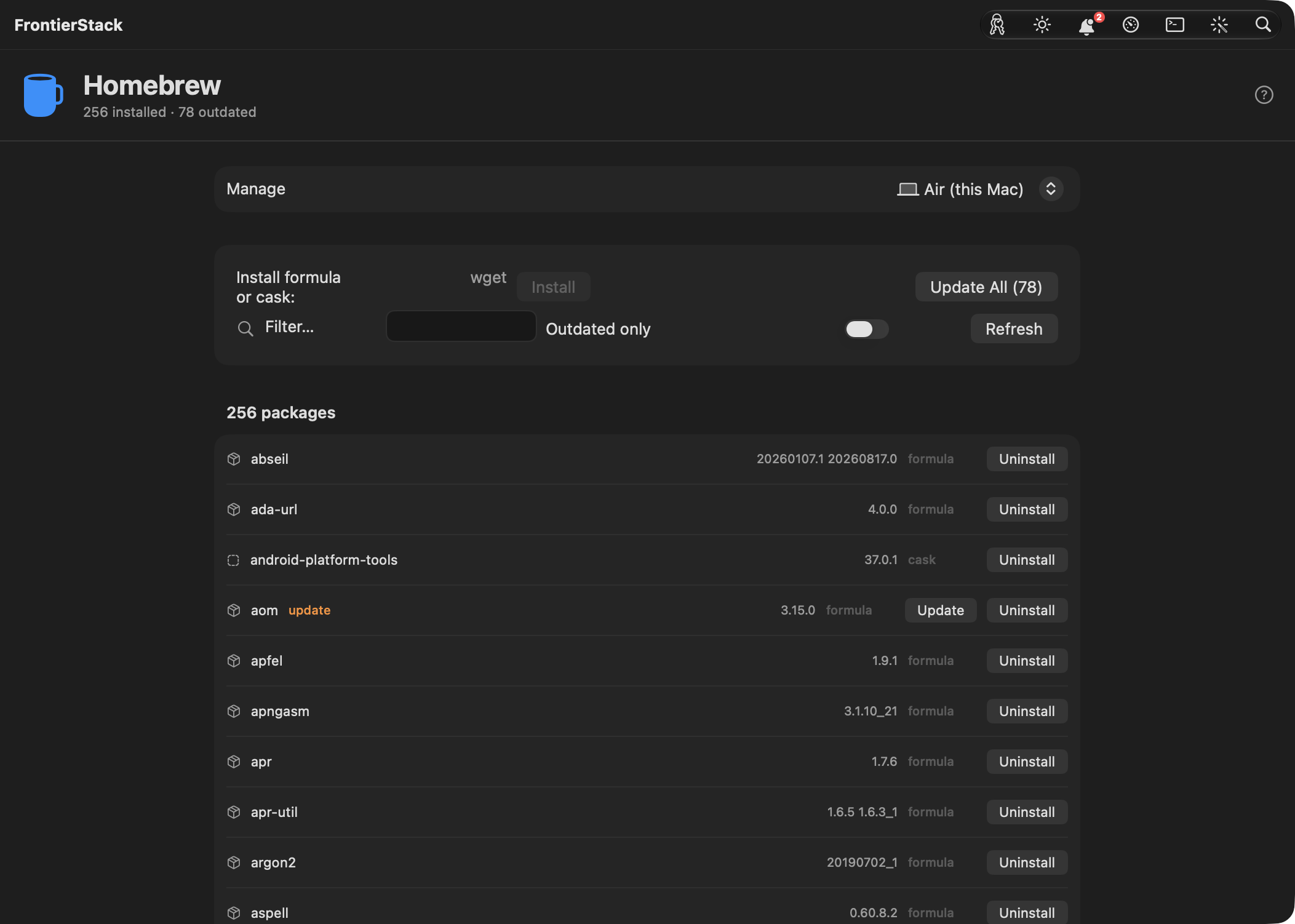Viewport: 1295px width, 924px height.
Task: Click laptop icon next to Air (this Mac)
Action: pyautogui.click(x=907, y=189)
